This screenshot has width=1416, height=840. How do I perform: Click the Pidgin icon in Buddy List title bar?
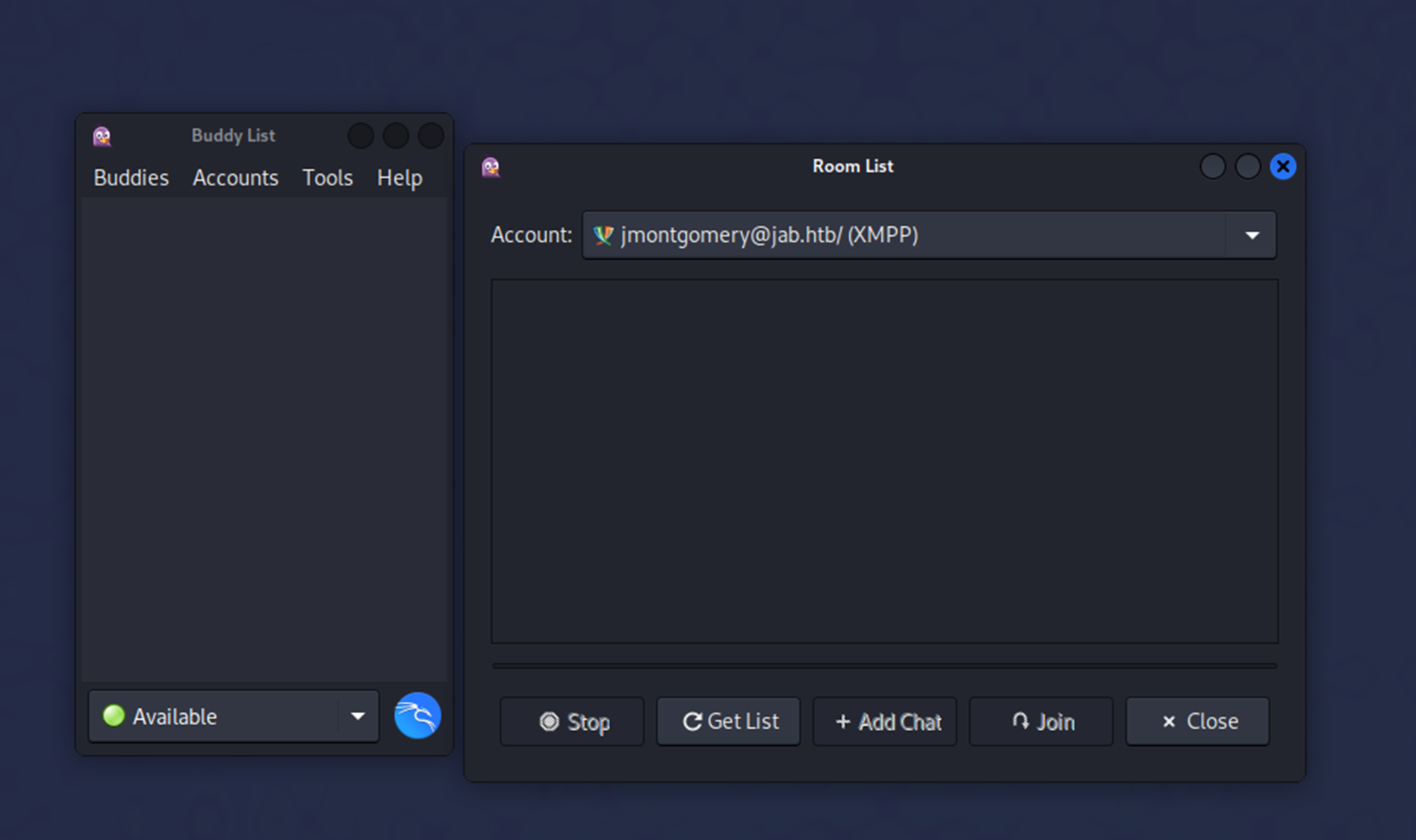click(102, 136)
